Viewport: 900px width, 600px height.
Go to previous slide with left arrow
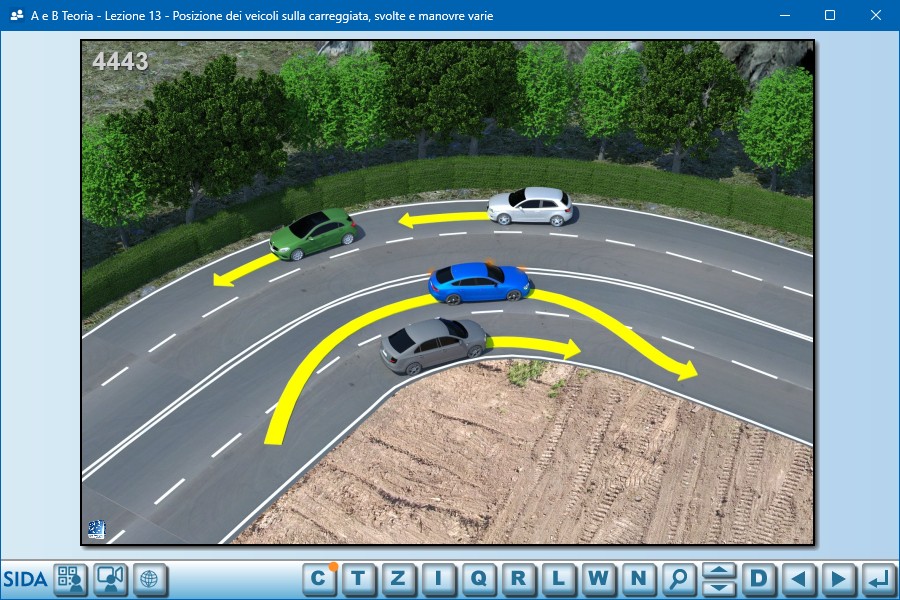point(798,578)
